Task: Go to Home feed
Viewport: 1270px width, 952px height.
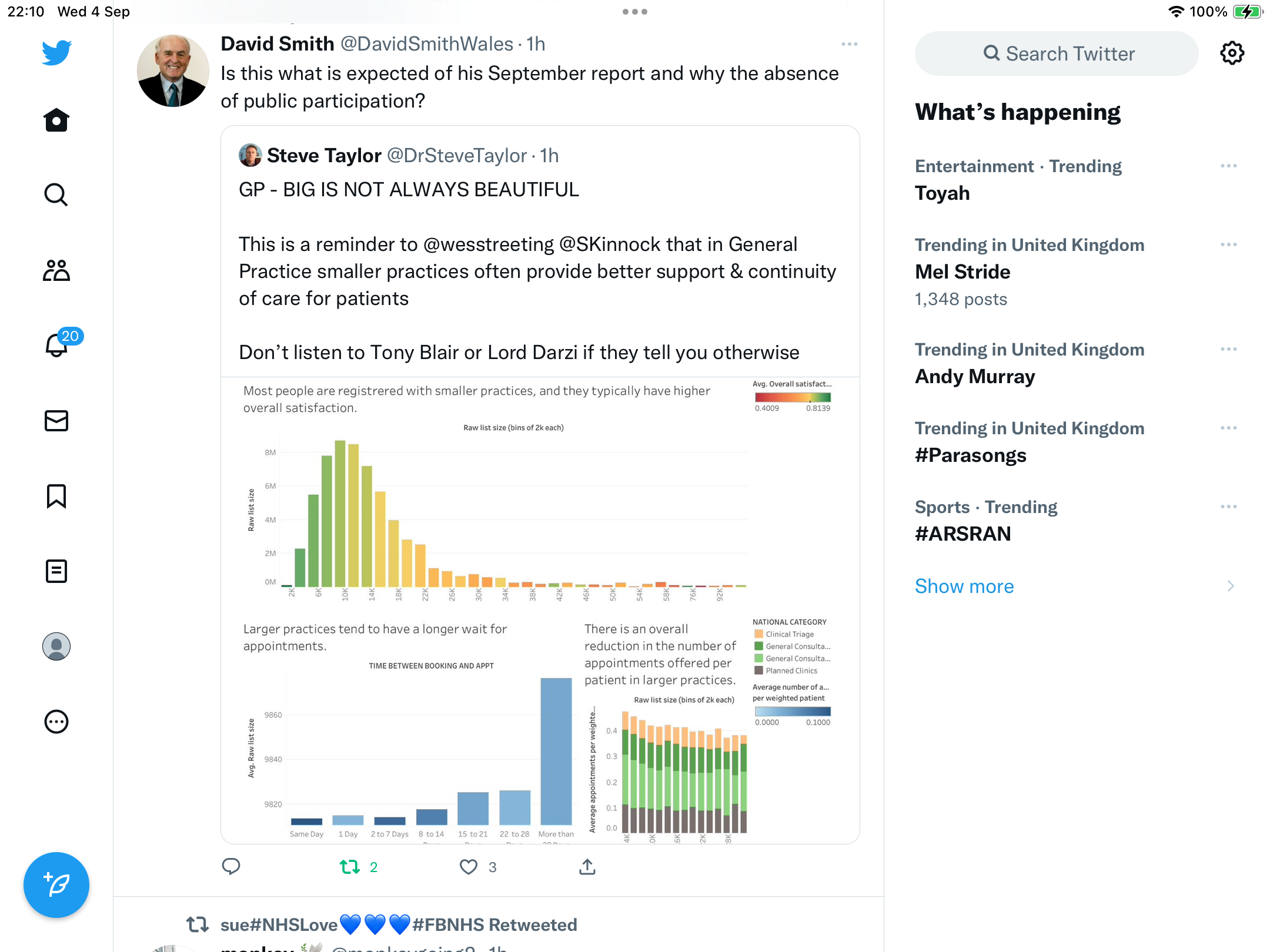Action: click(x=56, y=120)
